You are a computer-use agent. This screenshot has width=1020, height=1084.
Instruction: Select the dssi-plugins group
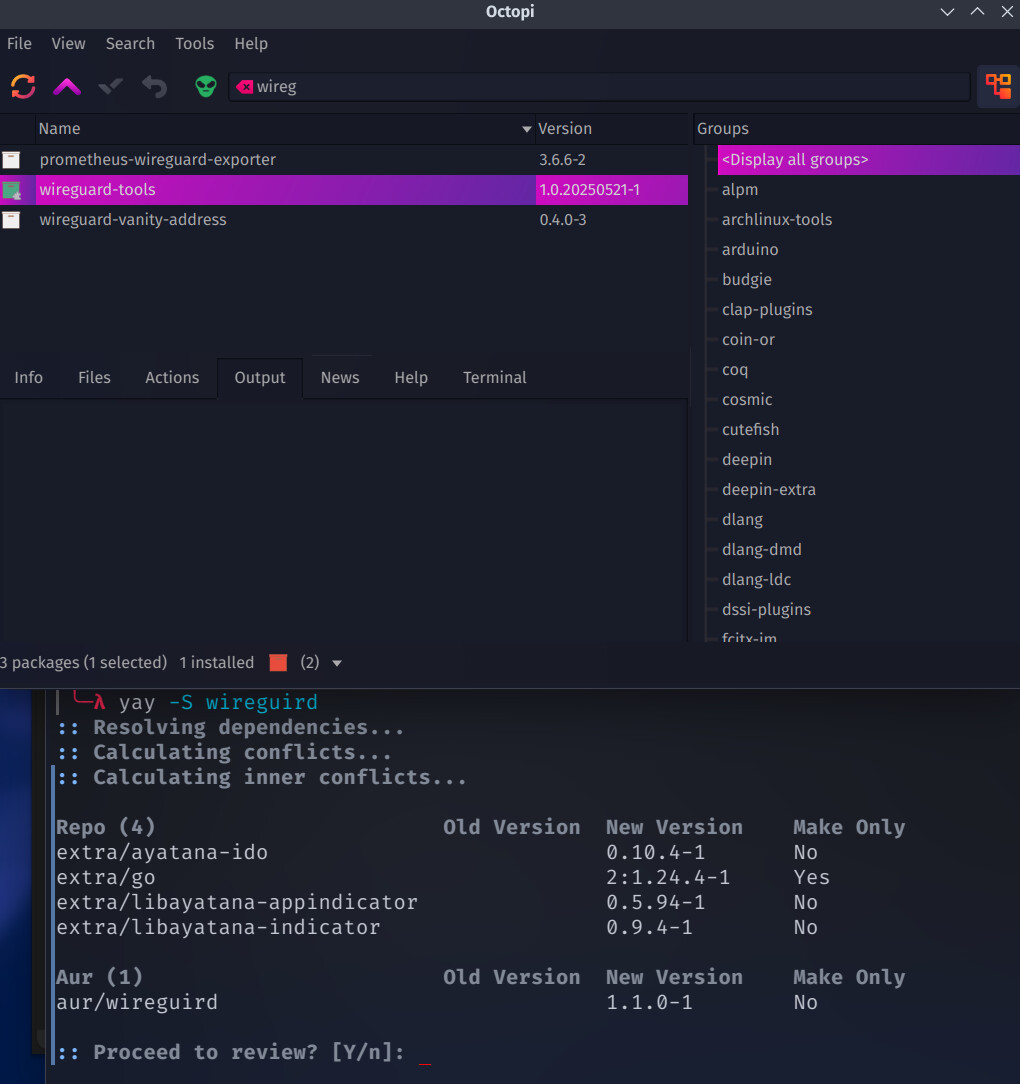[766, 610]
